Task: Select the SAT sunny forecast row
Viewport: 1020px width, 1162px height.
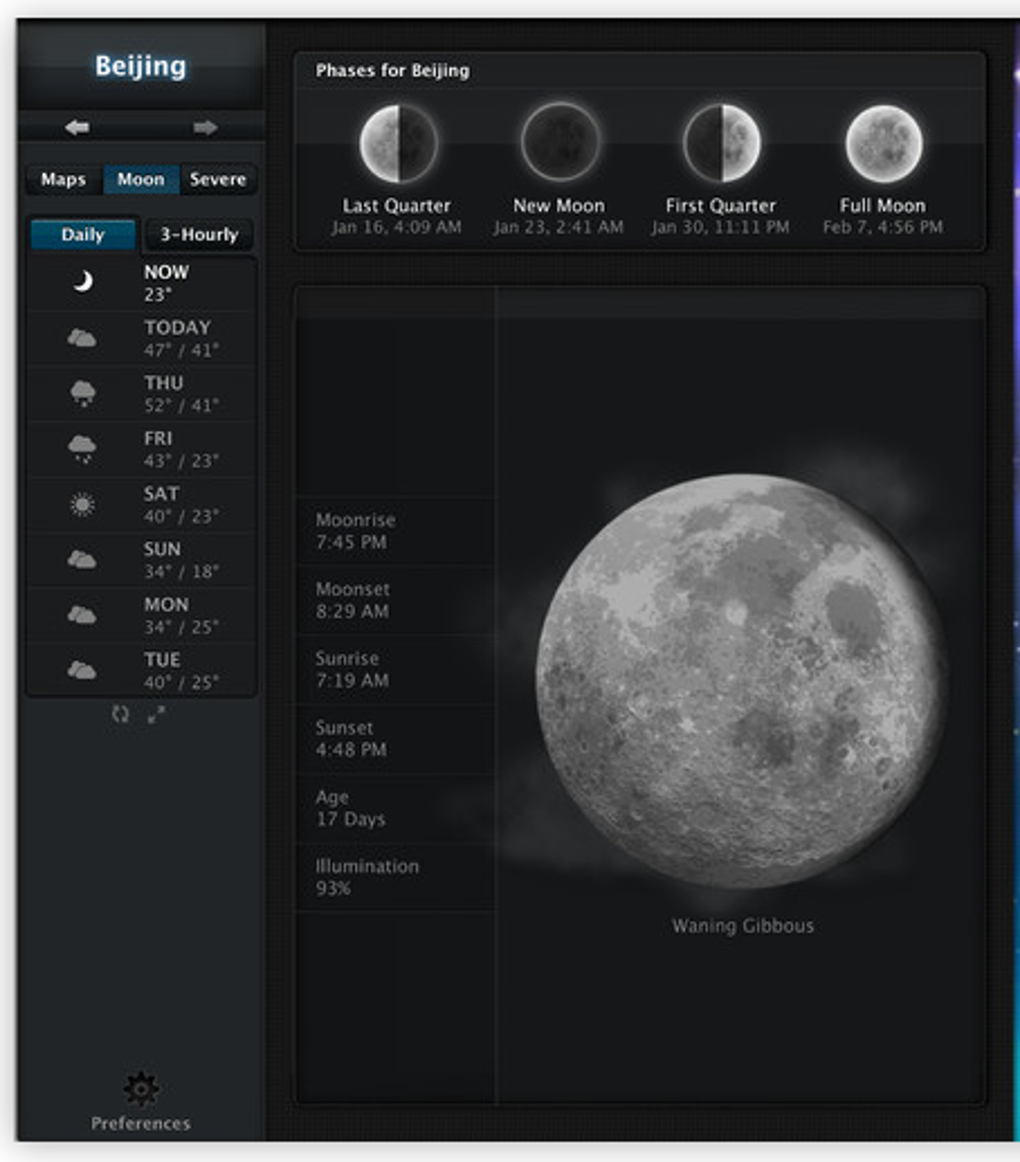Action: [142, 505]
